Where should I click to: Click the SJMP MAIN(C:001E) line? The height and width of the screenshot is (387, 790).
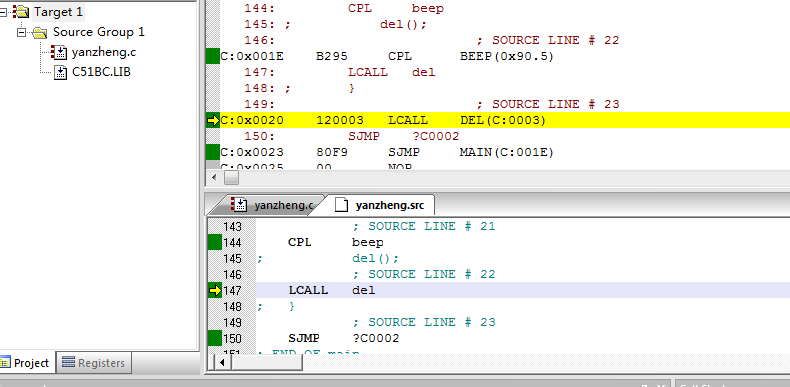pos(387,152)
